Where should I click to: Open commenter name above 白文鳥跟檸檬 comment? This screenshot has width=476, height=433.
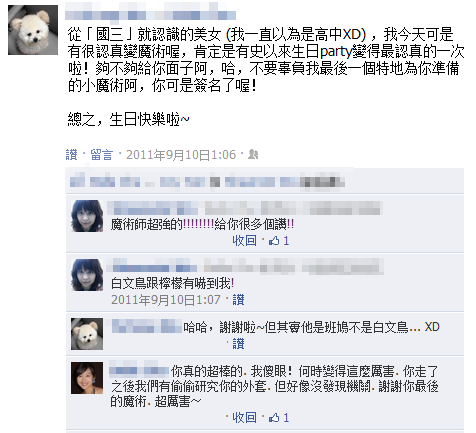coord(154,268)
